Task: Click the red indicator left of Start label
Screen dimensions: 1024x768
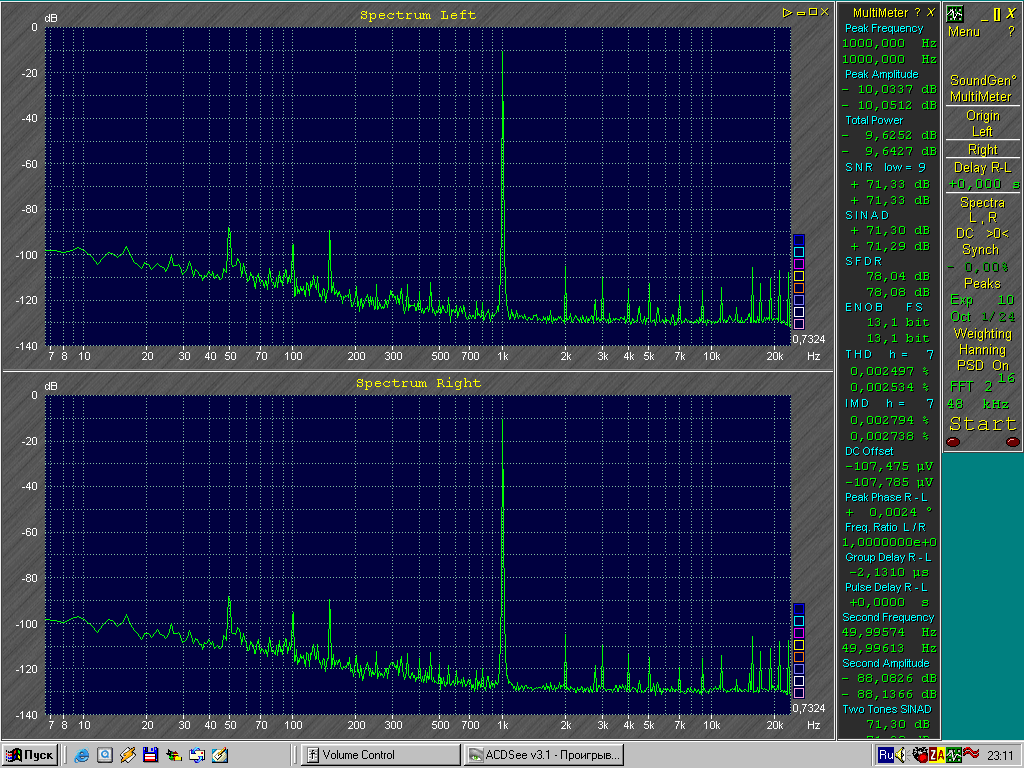Action: click(x=953, y=442)
